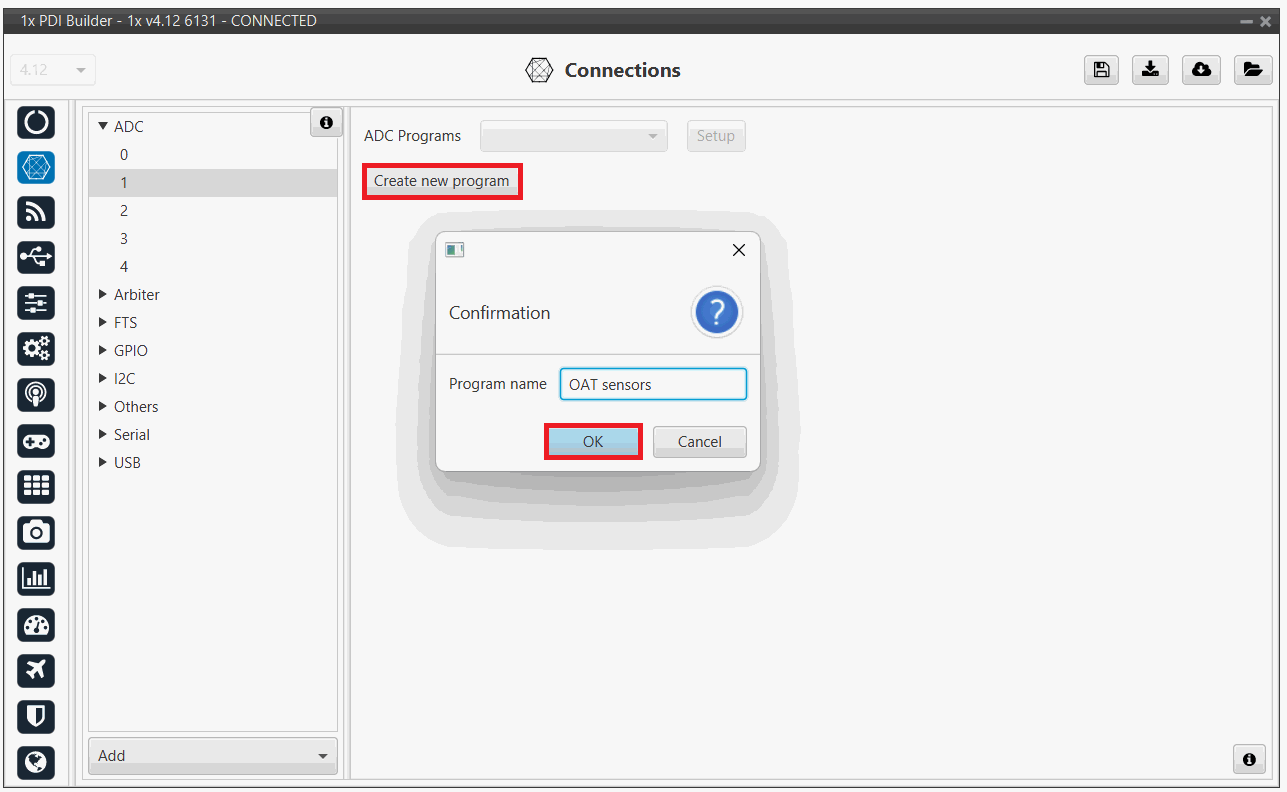
Task: Expand the GPIO tree node
Action: click(103, 351)
